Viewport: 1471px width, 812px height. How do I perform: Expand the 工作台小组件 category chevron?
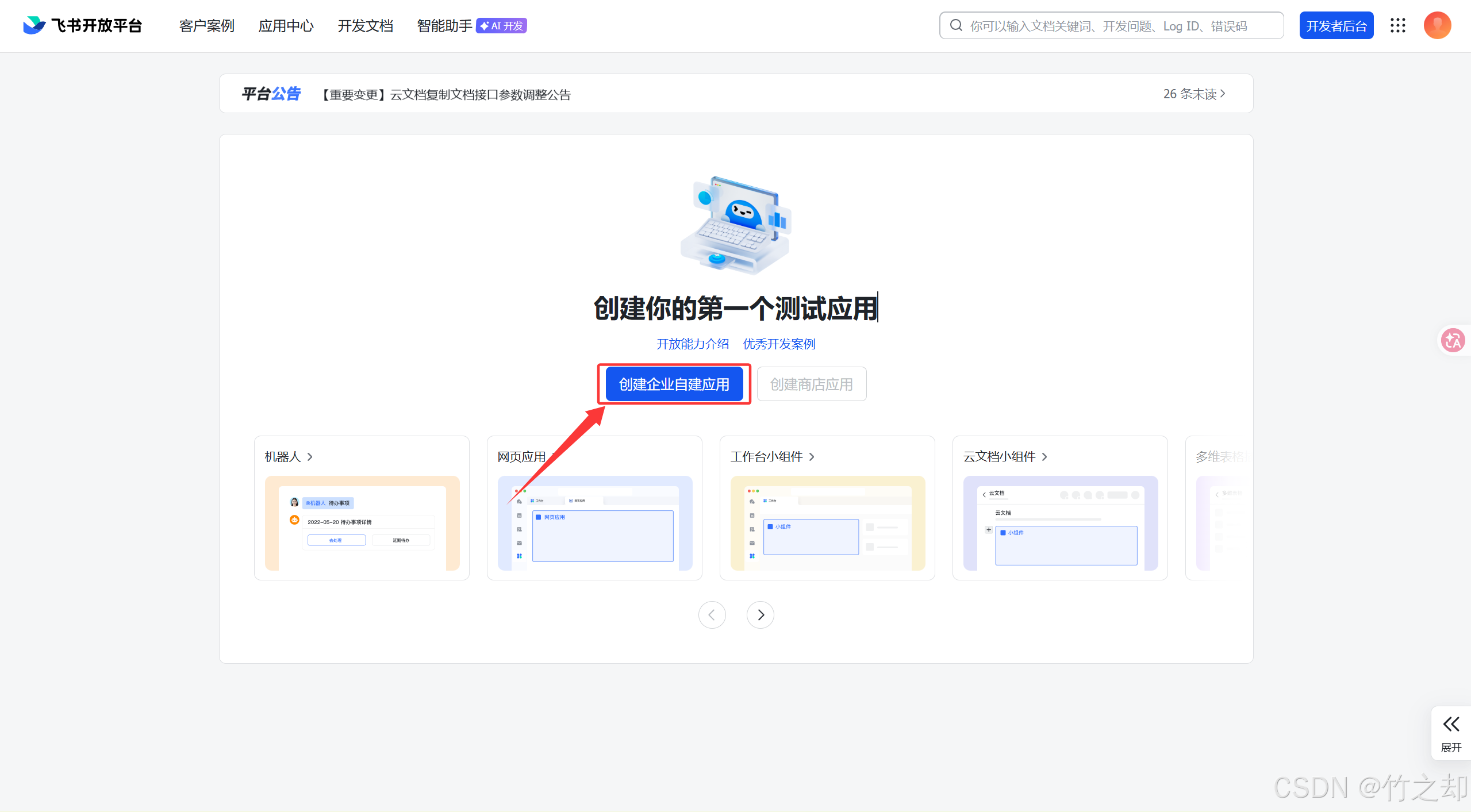[x=812, y=457]
